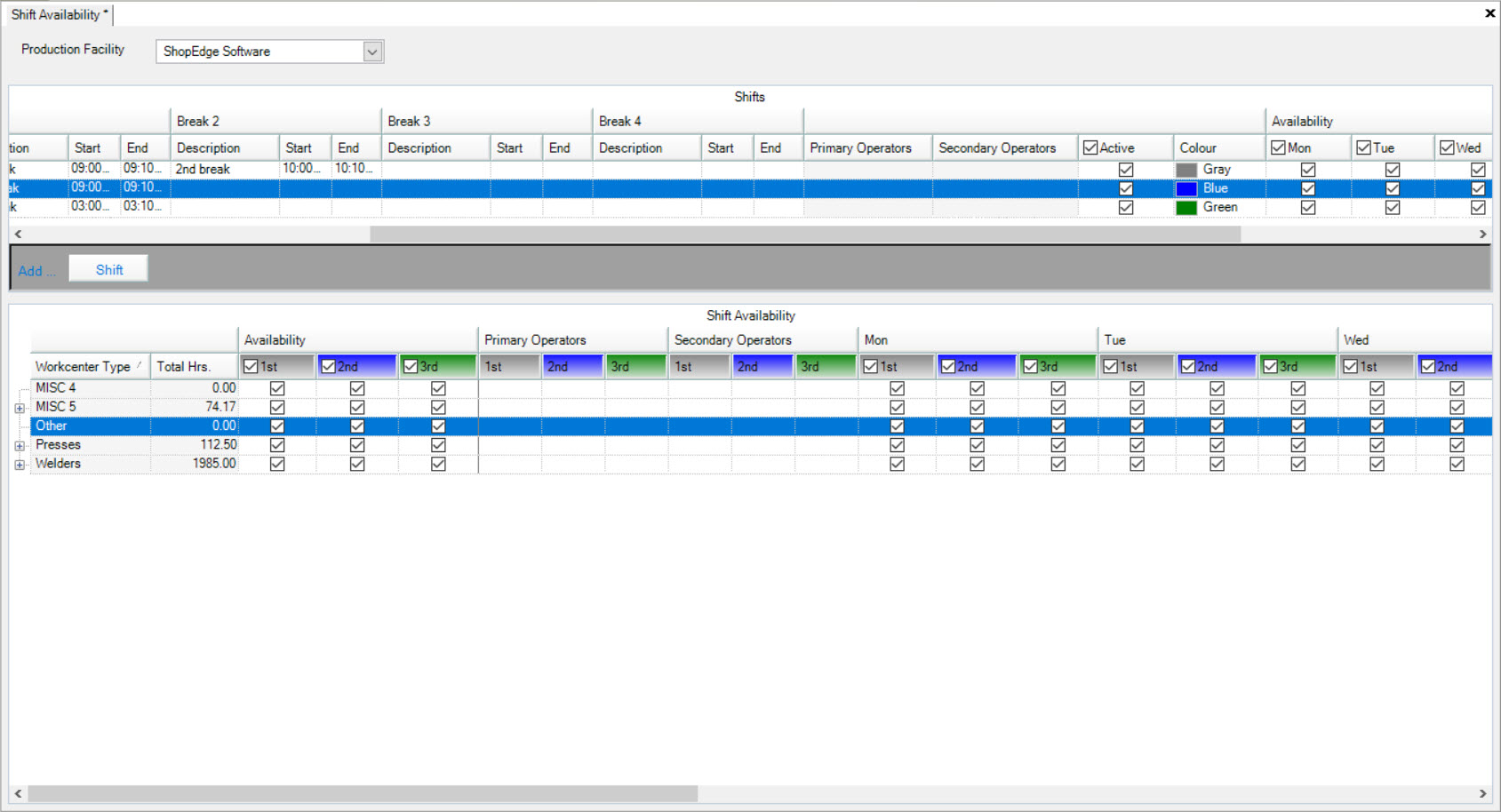Uncheck Active for the Blue shift
Image resolution: width=1501 pixels, height=812 pixels.
point(1126,188)
